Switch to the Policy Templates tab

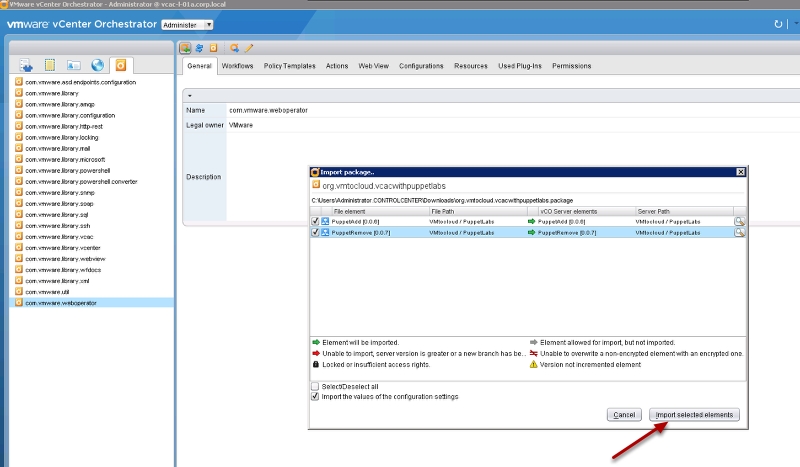coord(289,66)
